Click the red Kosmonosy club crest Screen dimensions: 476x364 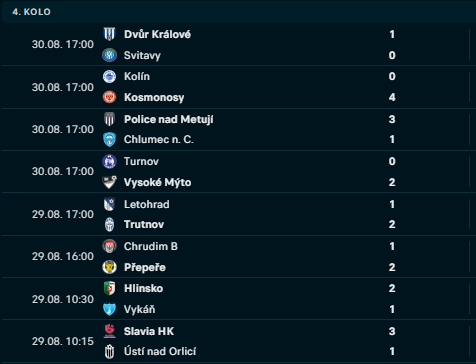tap(109, 97)
